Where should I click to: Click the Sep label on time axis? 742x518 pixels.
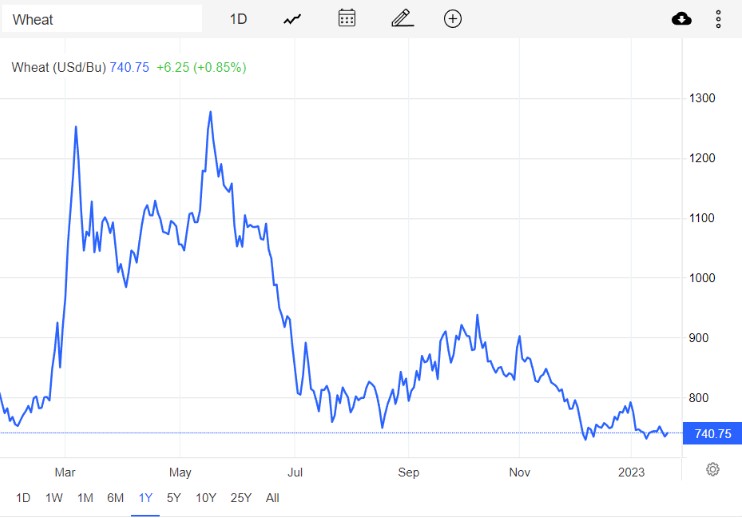pyautogui.click(x=408, y=472)
